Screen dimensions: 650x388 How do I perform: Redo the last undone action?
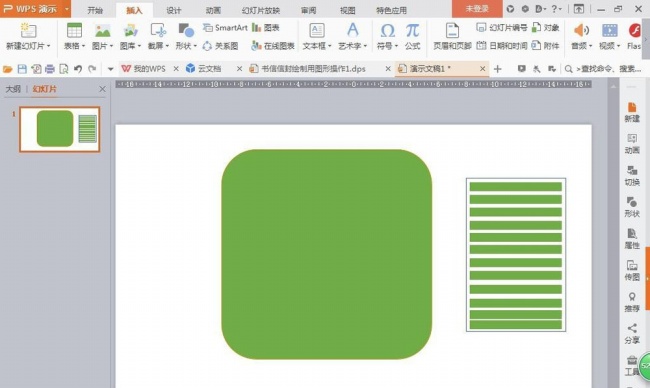point(92,69)
